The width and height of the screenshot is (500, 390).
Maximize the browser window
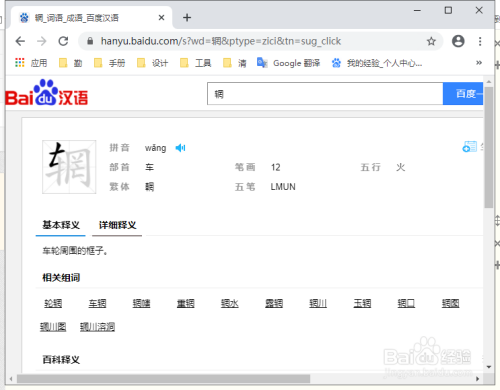click(x=448, y=11)
